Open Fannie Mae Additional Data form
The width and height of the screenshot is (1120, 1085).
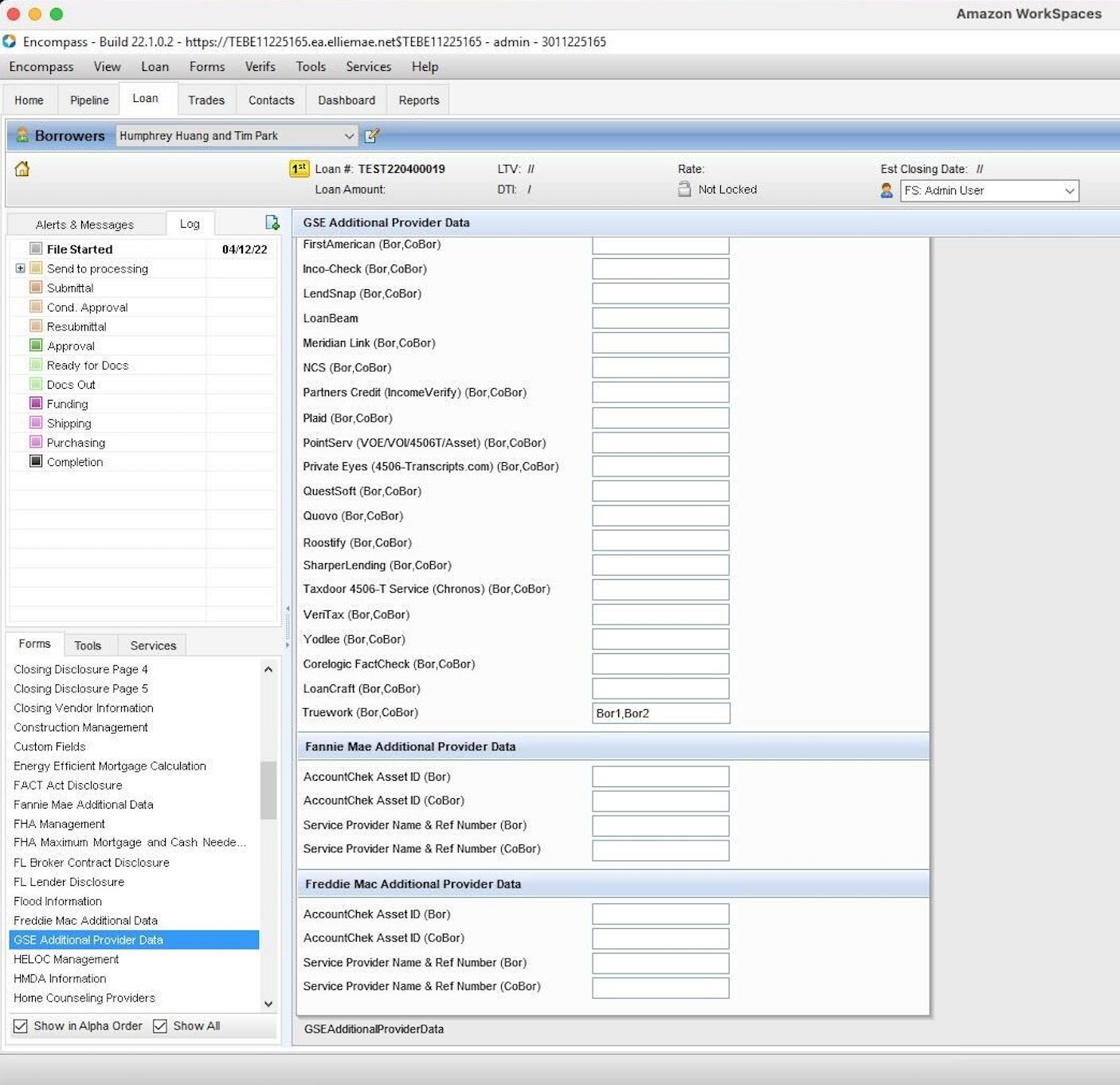tap(84, 805)
